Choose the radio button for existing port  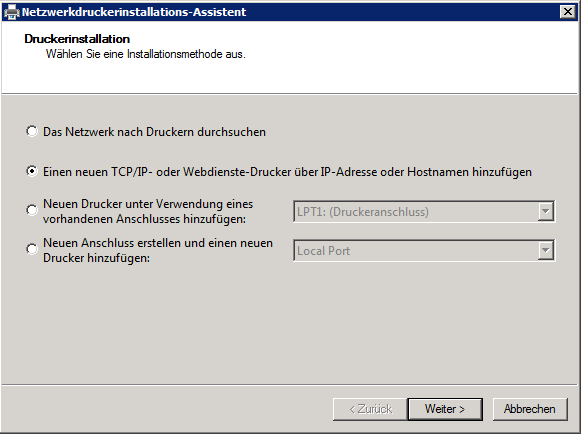click(x=32, y=211)
